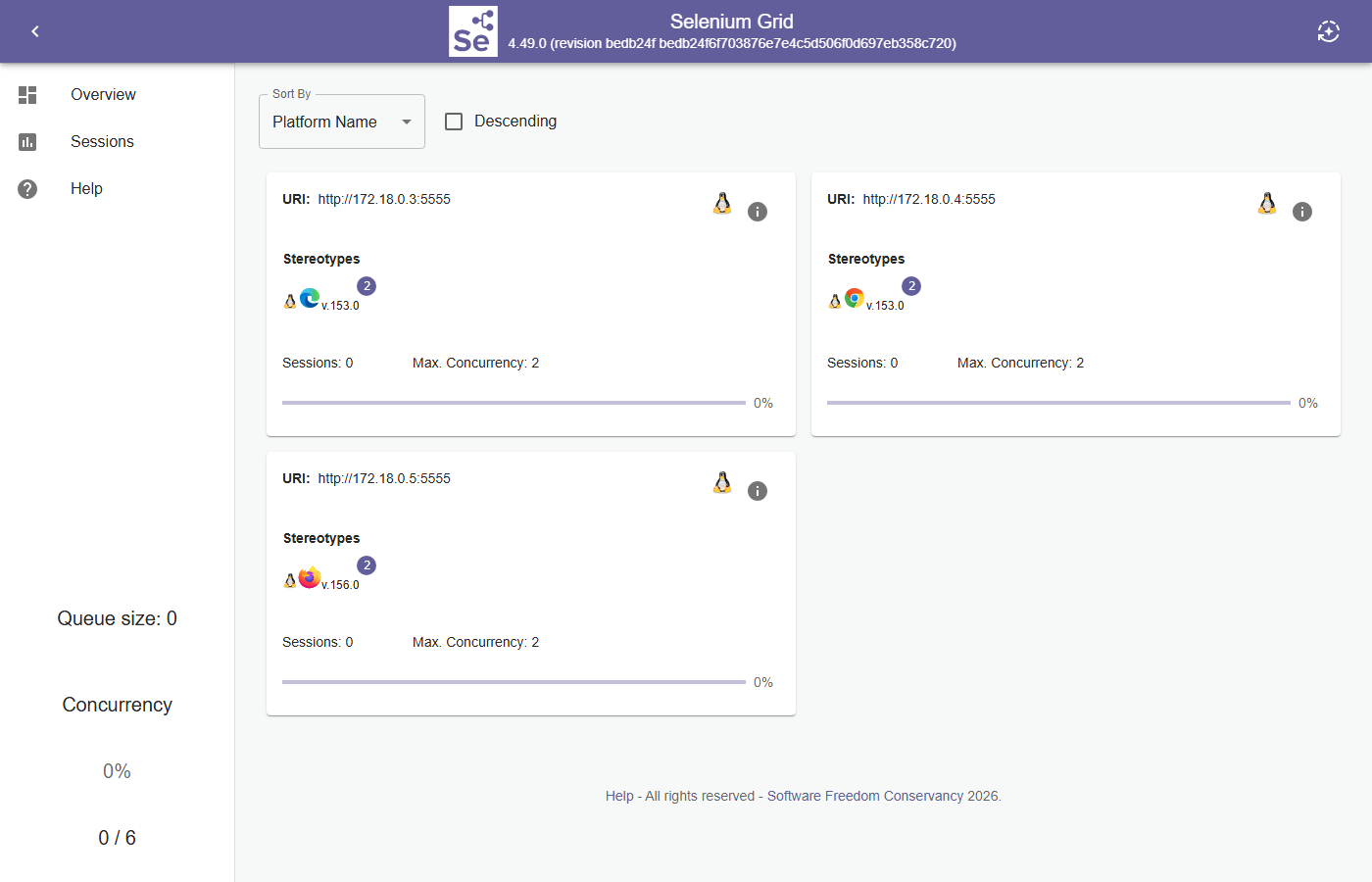The width and height of the screenshot is (1372, 882).
Task: Click the slot count badge on Edge stereotype
Action: (x=367, y=286)
